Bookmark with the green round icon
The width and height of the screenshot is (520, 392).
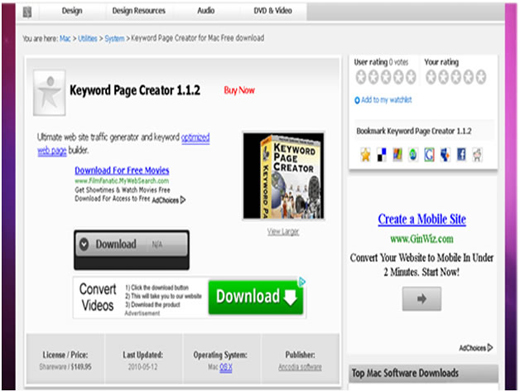coord(413,155)
